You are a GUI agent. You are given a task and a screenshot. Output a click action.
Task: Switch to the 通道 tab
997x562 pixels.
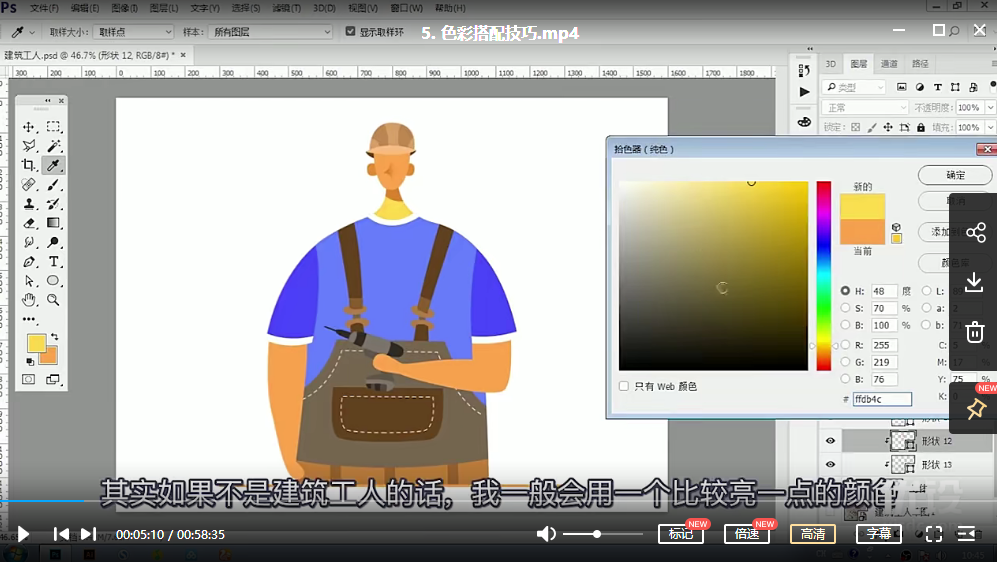click(889, 64)
